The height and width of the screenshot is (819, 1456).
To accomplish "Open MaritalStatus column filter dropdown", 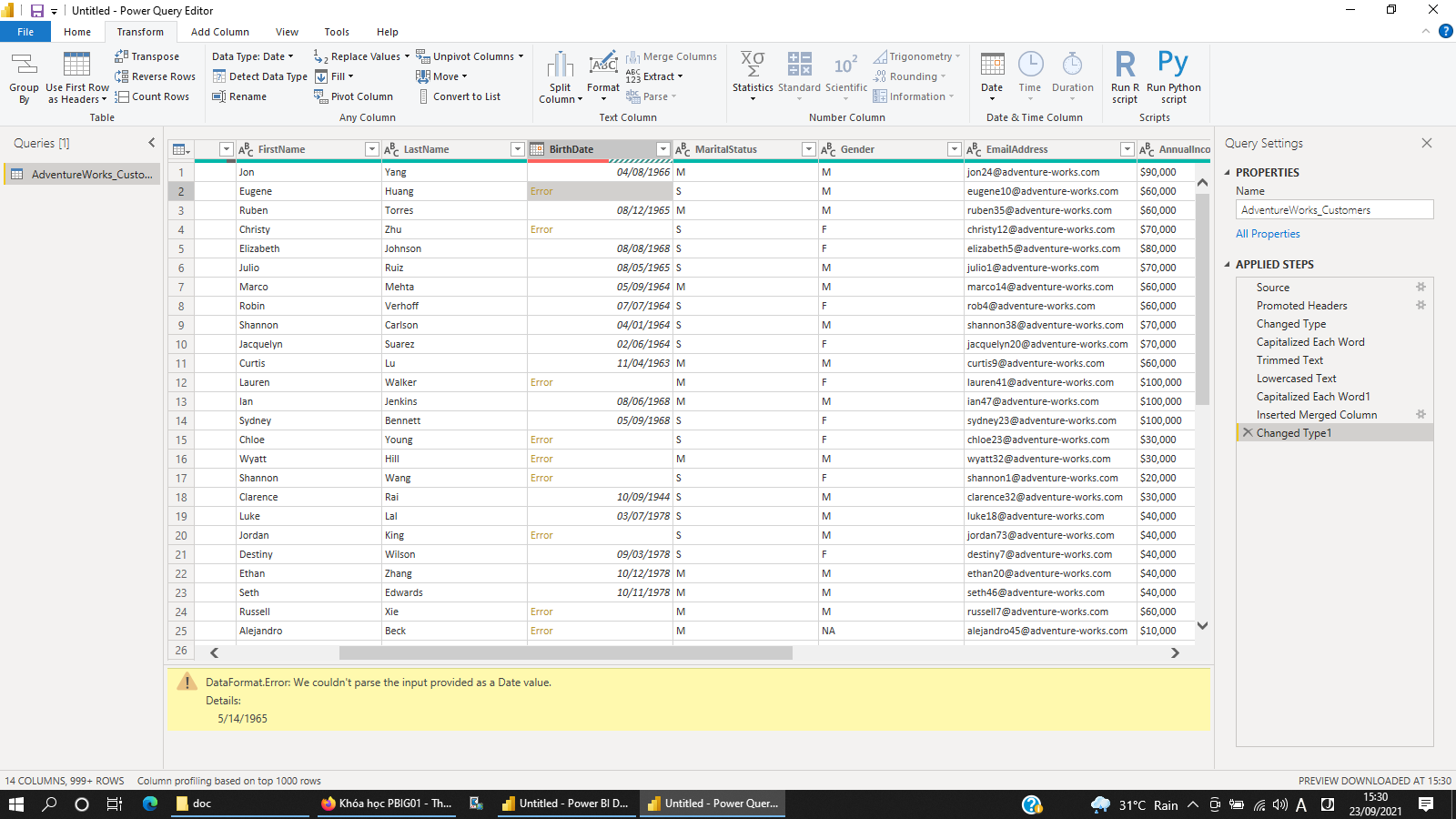I will click(x=808, y=149).
